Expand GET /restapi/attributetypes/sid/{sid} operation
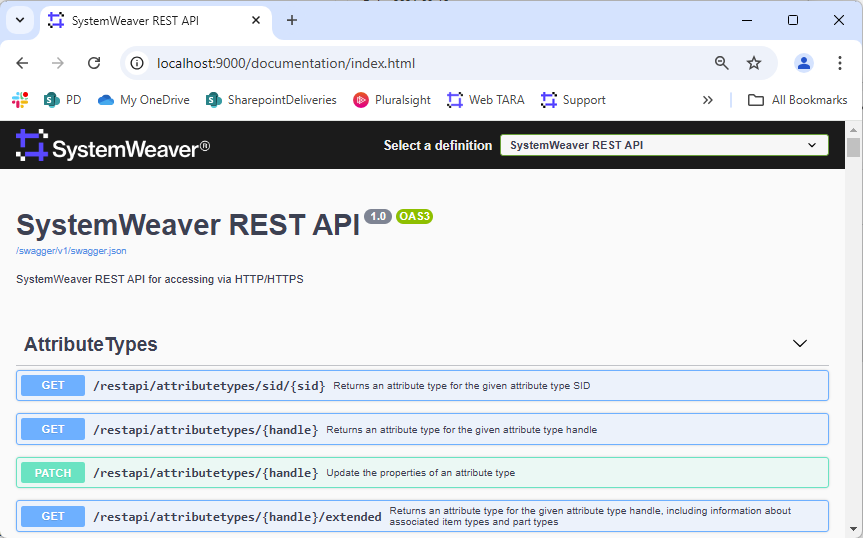Viewport: 863px width, 538px height. [x=422, y=386]
